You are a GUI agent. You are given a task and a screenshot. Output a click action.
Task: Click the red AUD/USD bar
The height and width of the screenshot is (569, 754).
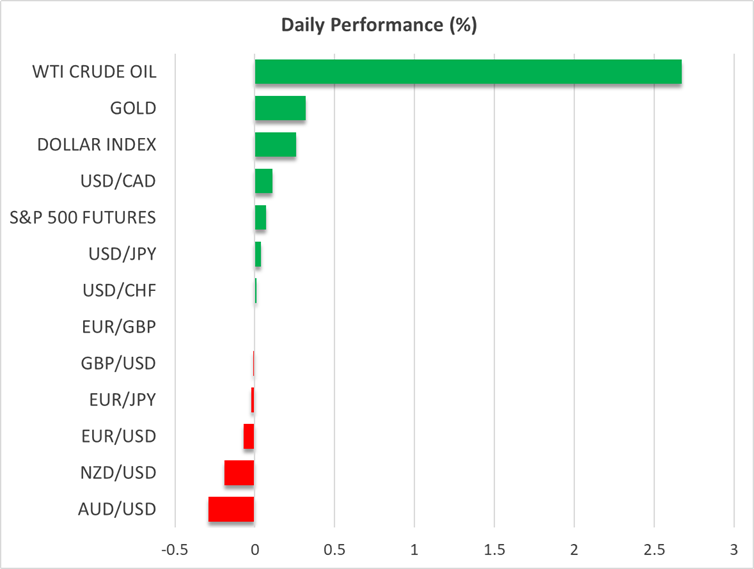[x=231, y=509]
